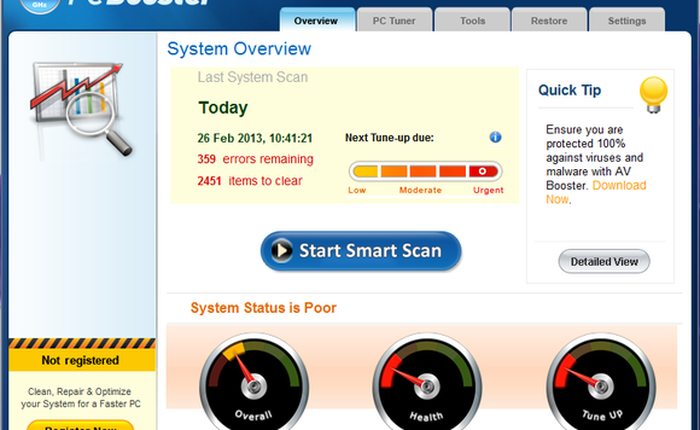Click the play arrow on Start Smart Scan
700x430 pixels.
(283, 251)
